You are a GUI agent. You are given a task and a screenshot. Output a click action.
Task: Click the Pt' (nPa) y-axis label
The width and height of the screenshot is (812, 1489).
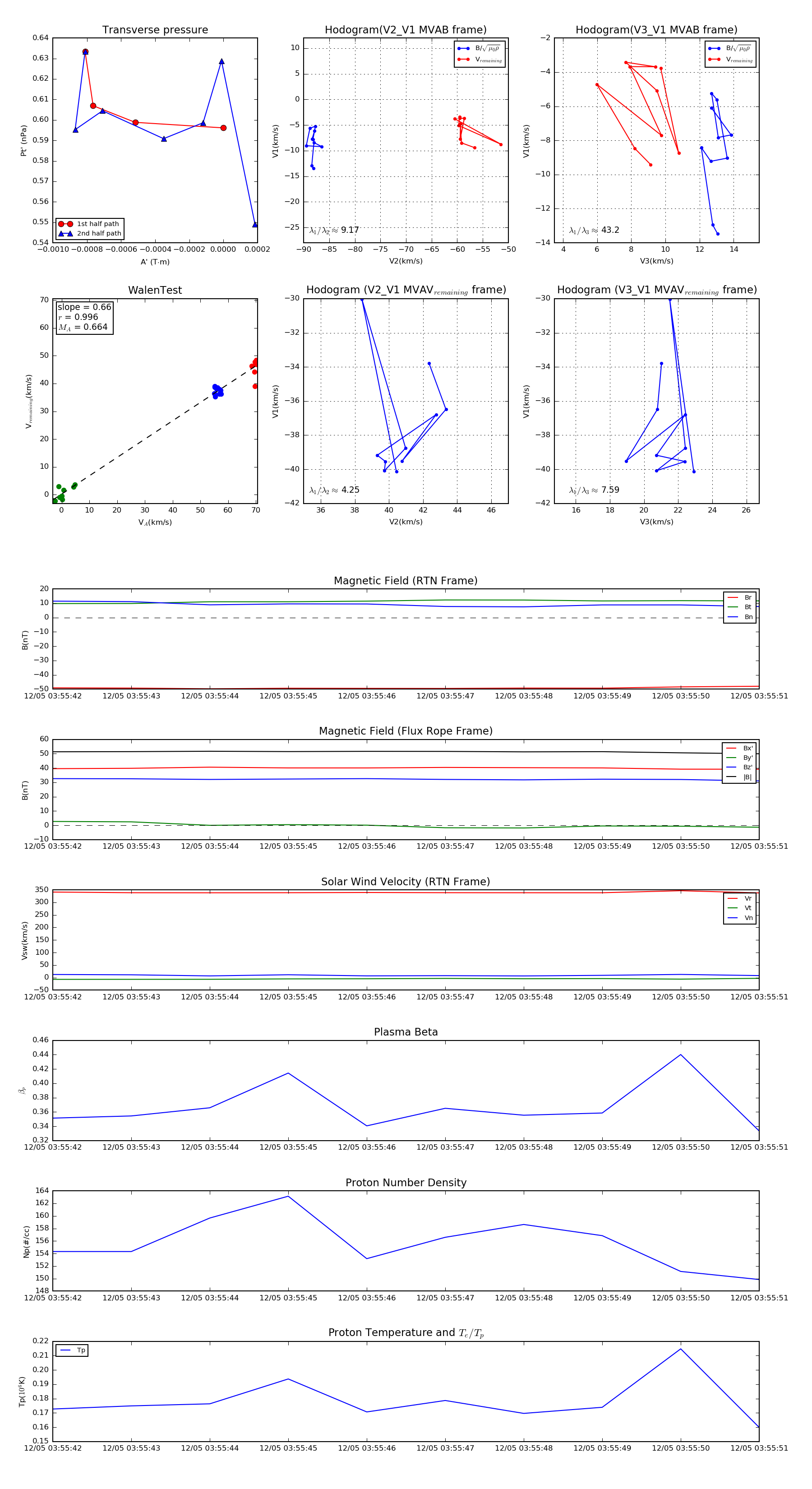tap(24, 140)
